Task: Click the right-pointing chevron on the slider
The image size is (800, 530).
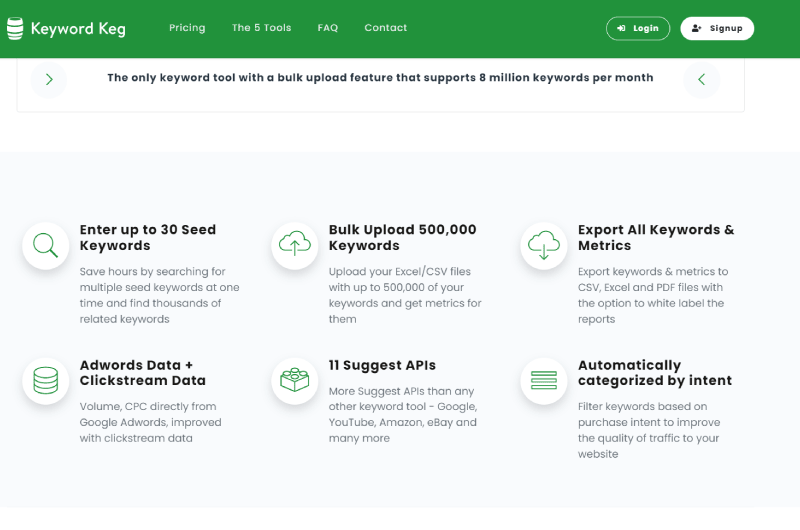Action: click(49, 80)
